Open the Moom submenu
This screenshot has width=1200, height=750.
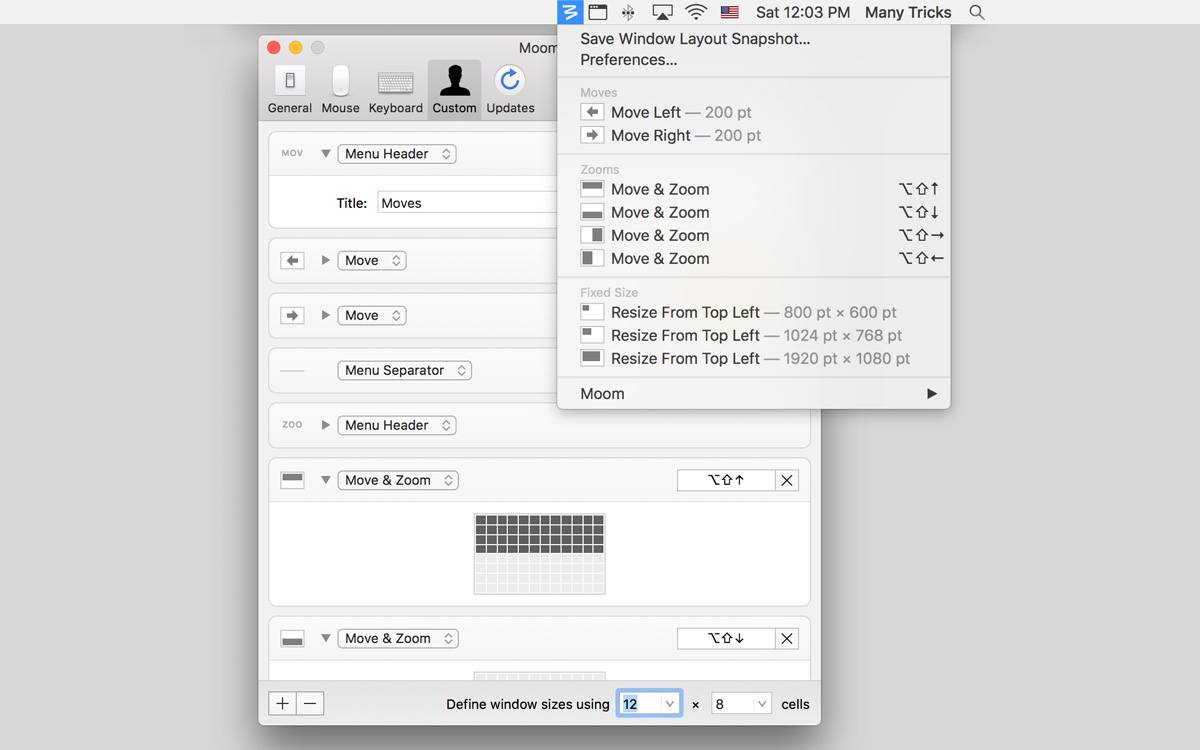tap(753, 394)
